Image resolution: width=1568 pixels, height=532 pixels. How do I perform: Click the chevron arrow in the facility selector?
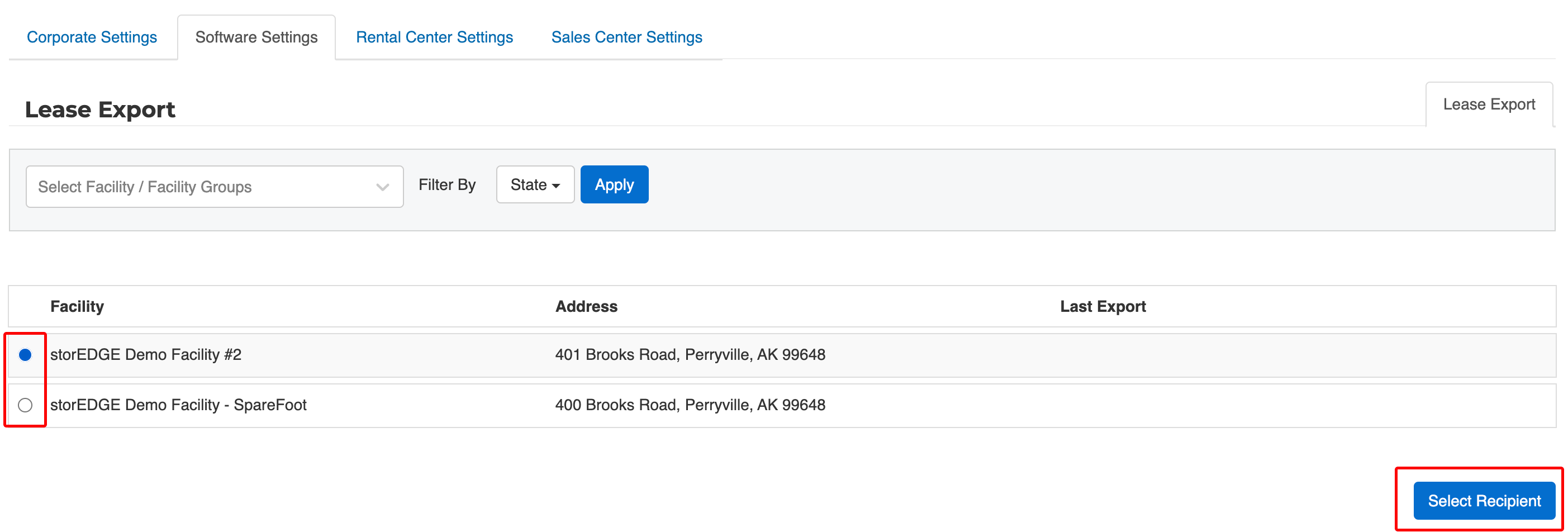pyautogui.click(x=382, y=187)
